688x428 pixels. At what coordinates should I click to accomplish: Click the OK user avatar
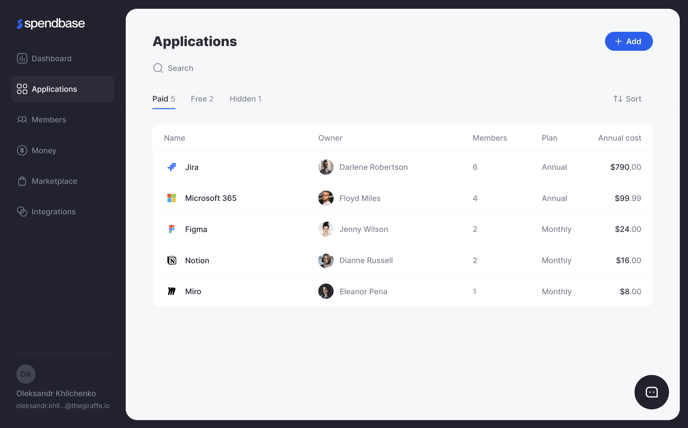tap(26, 374)
